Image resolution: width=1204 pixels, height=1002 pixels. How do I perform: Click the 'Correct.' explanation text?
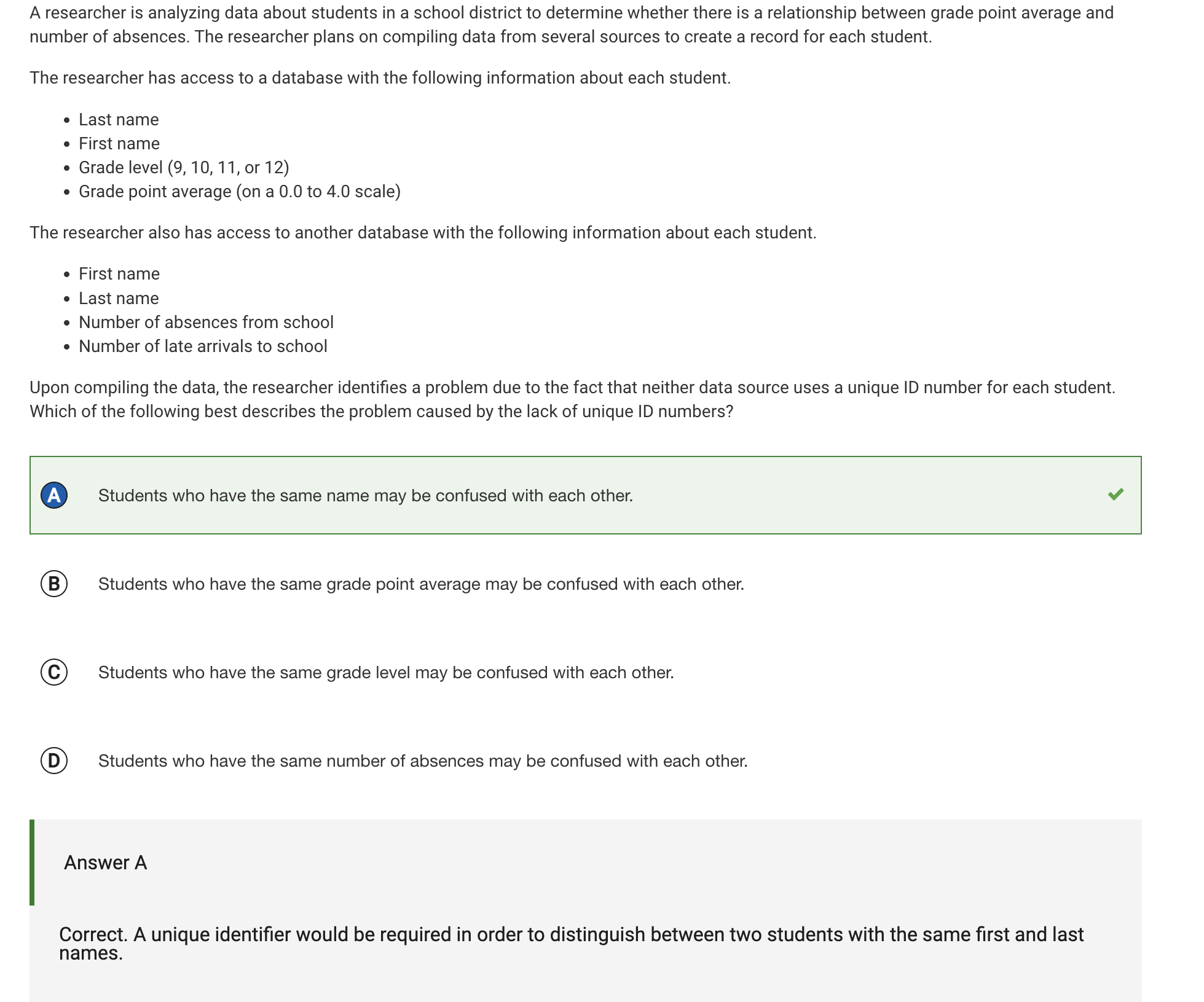click(572, 944)
